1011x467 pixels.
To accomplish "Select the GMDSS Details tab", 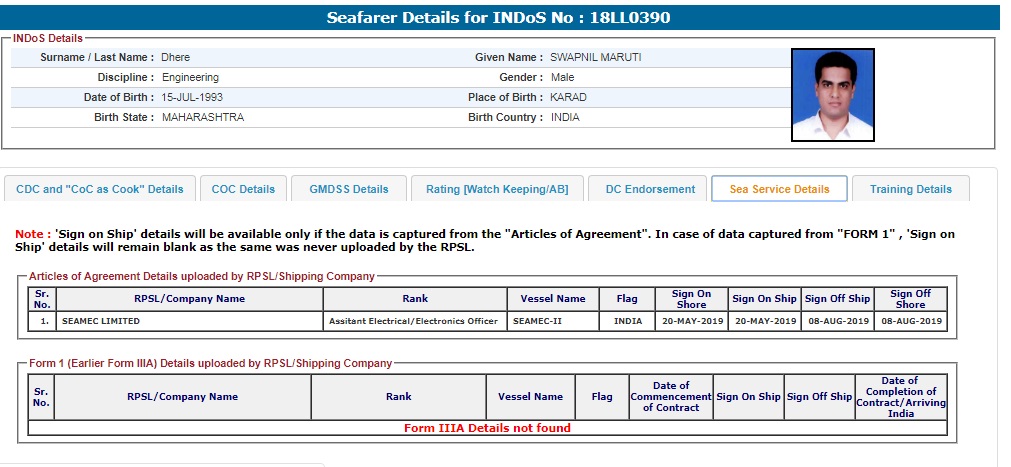I will (x=349, y=189).
